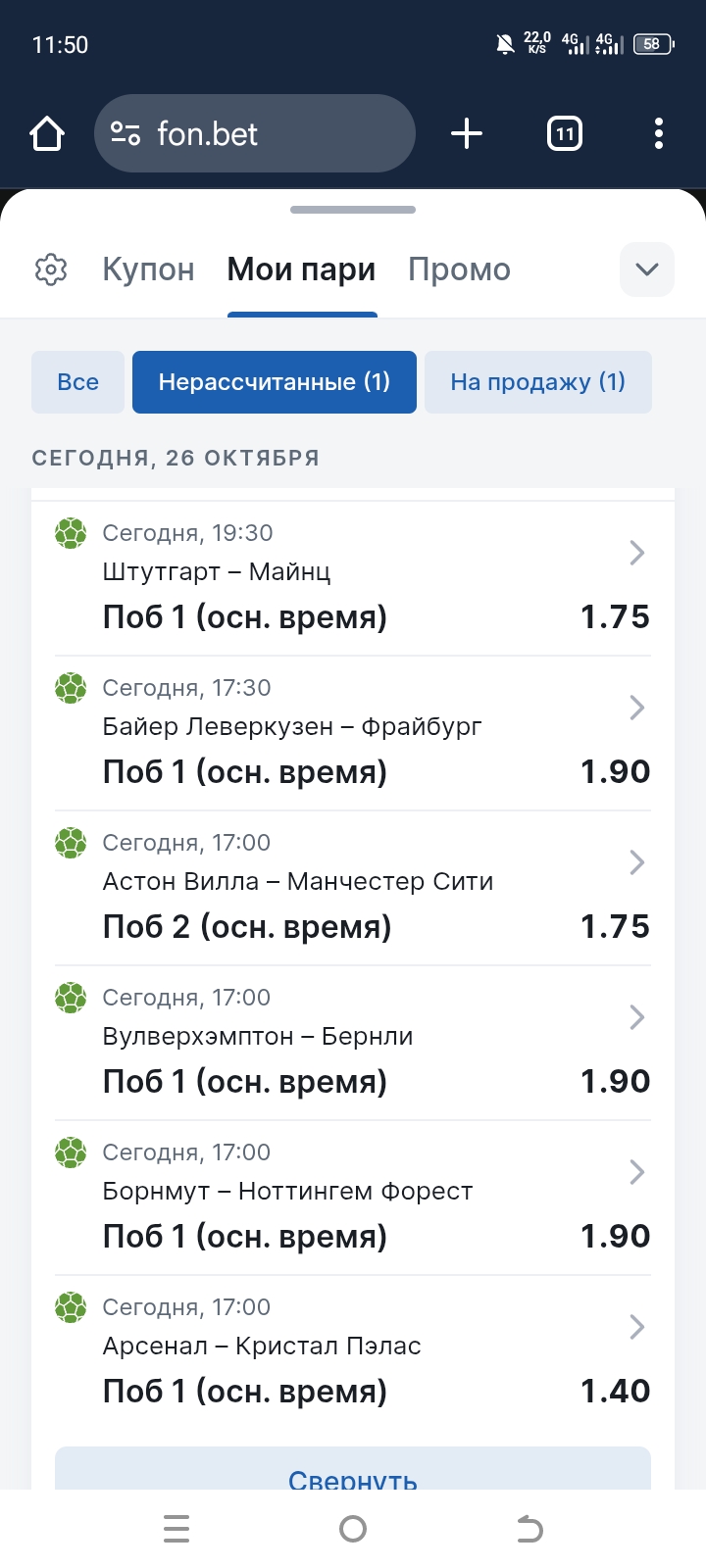
Task: Open browser home page icon
Action: [x=47, y=133]
